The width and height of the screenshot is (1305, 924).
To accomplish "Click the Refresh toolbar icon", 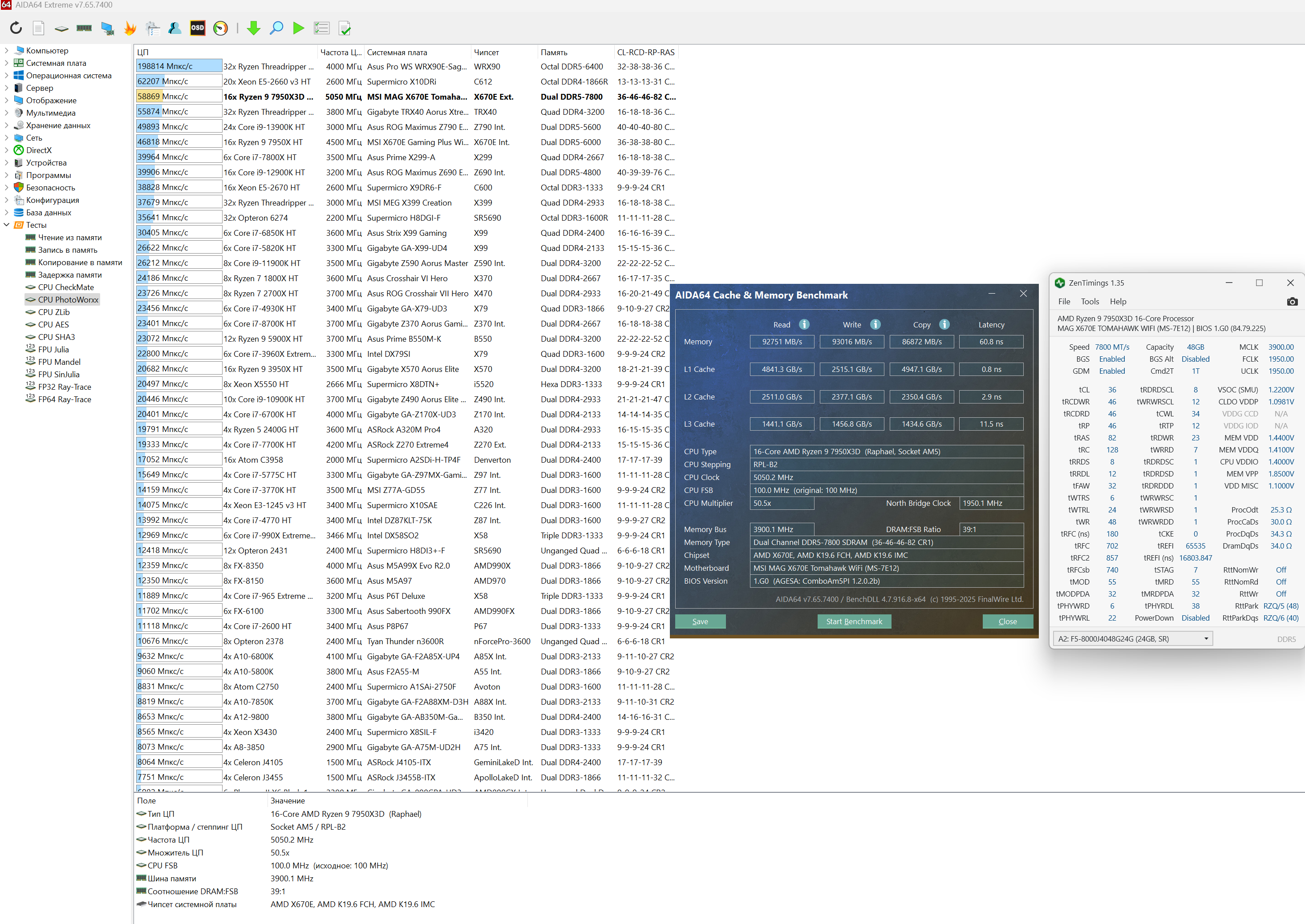I will coord(16,28).
